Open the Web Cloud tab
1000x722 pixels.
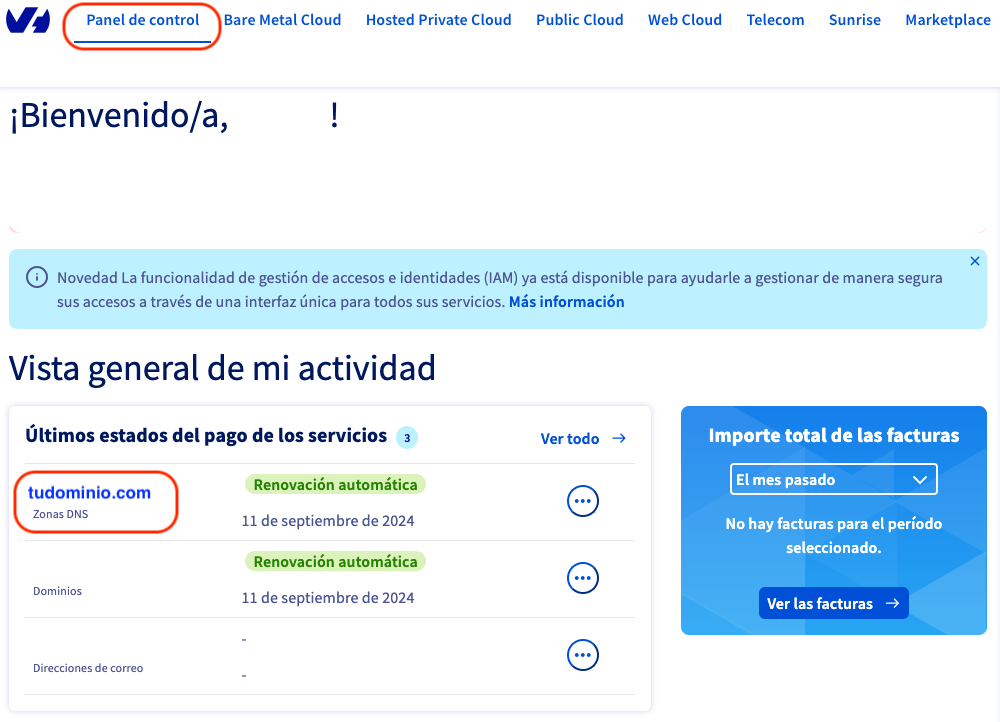pos(685,20)
